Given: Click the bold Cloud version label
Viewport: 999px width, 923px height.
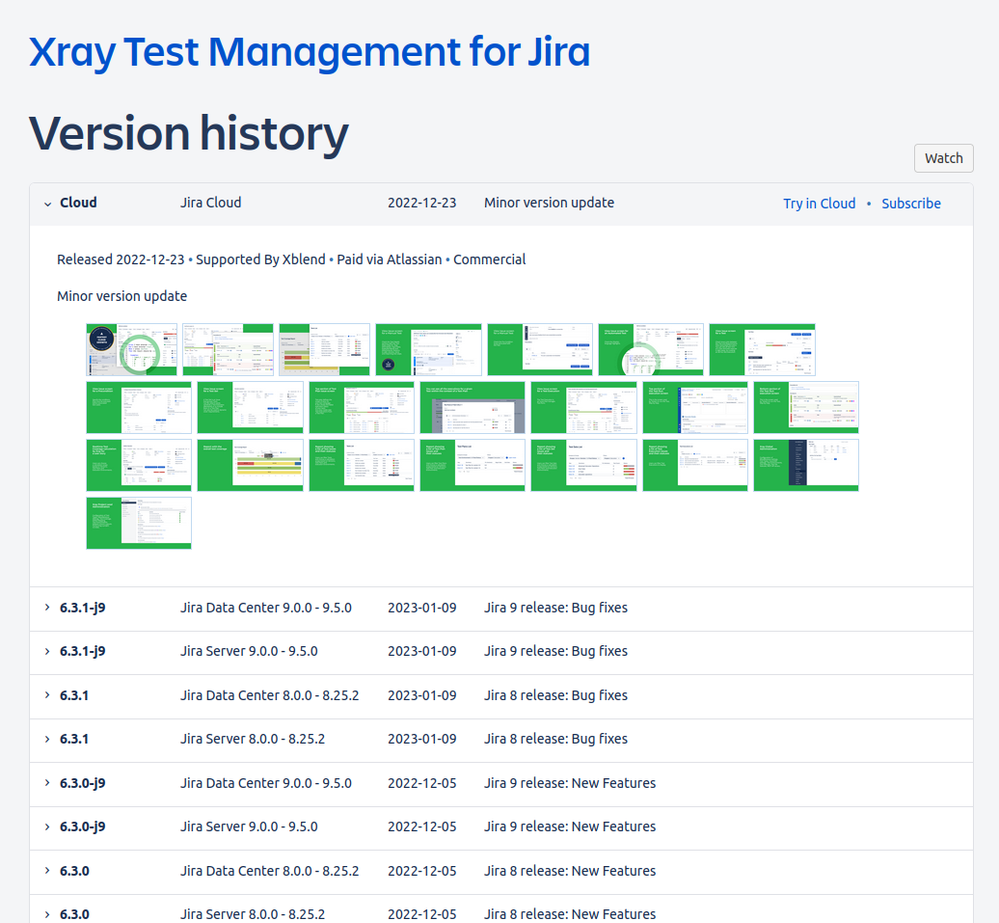Looking at the screenshot, I should tap(78, 203).
